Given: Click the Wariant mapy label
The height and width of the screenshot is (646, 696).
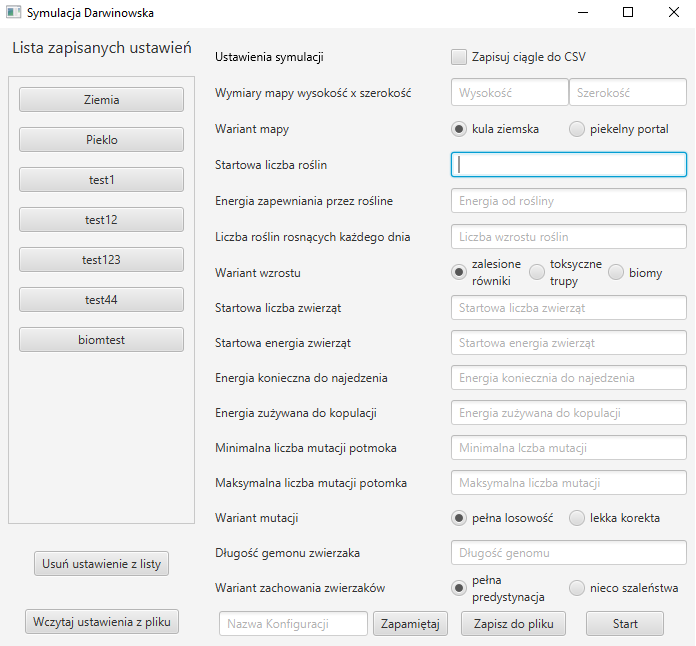Looking at the screenshot, I should (252, 129).
